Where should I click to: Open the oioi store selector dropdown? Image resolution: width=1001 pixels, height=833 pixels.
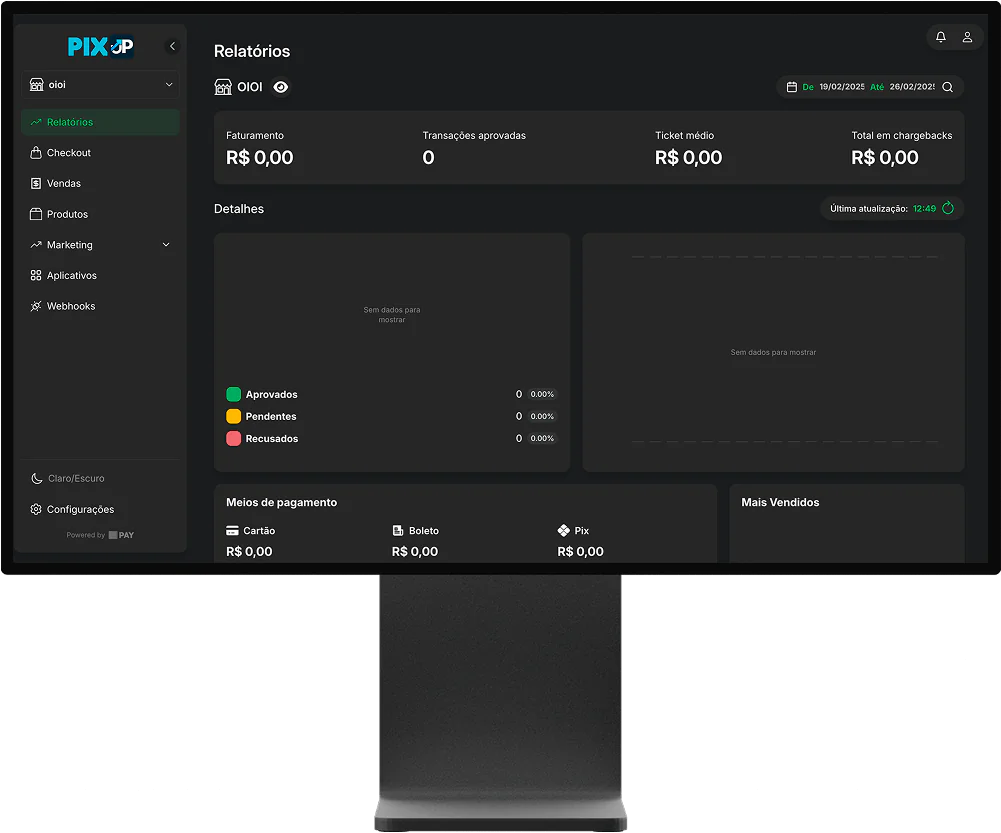pos(100,85)
